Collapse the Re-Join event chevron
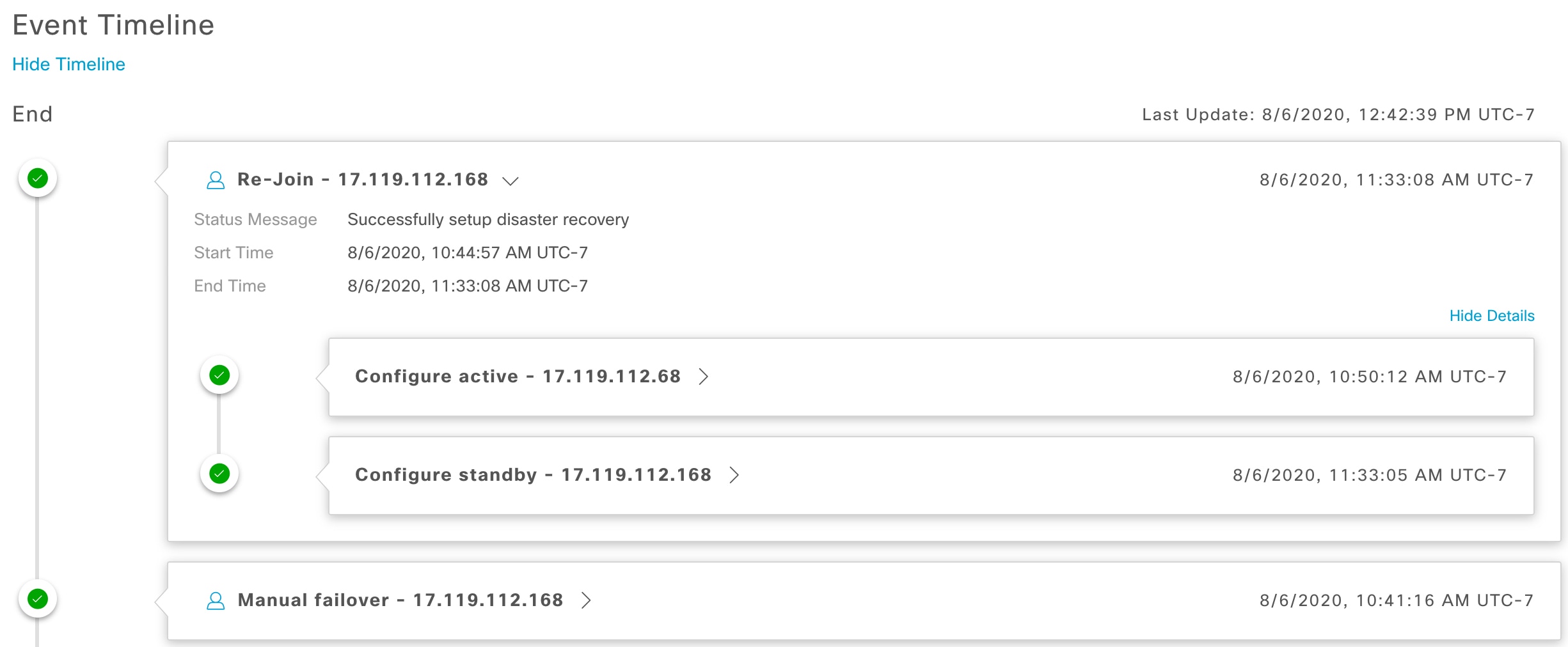The width and height of the screenshot is (1568, 647). point(510,181)
